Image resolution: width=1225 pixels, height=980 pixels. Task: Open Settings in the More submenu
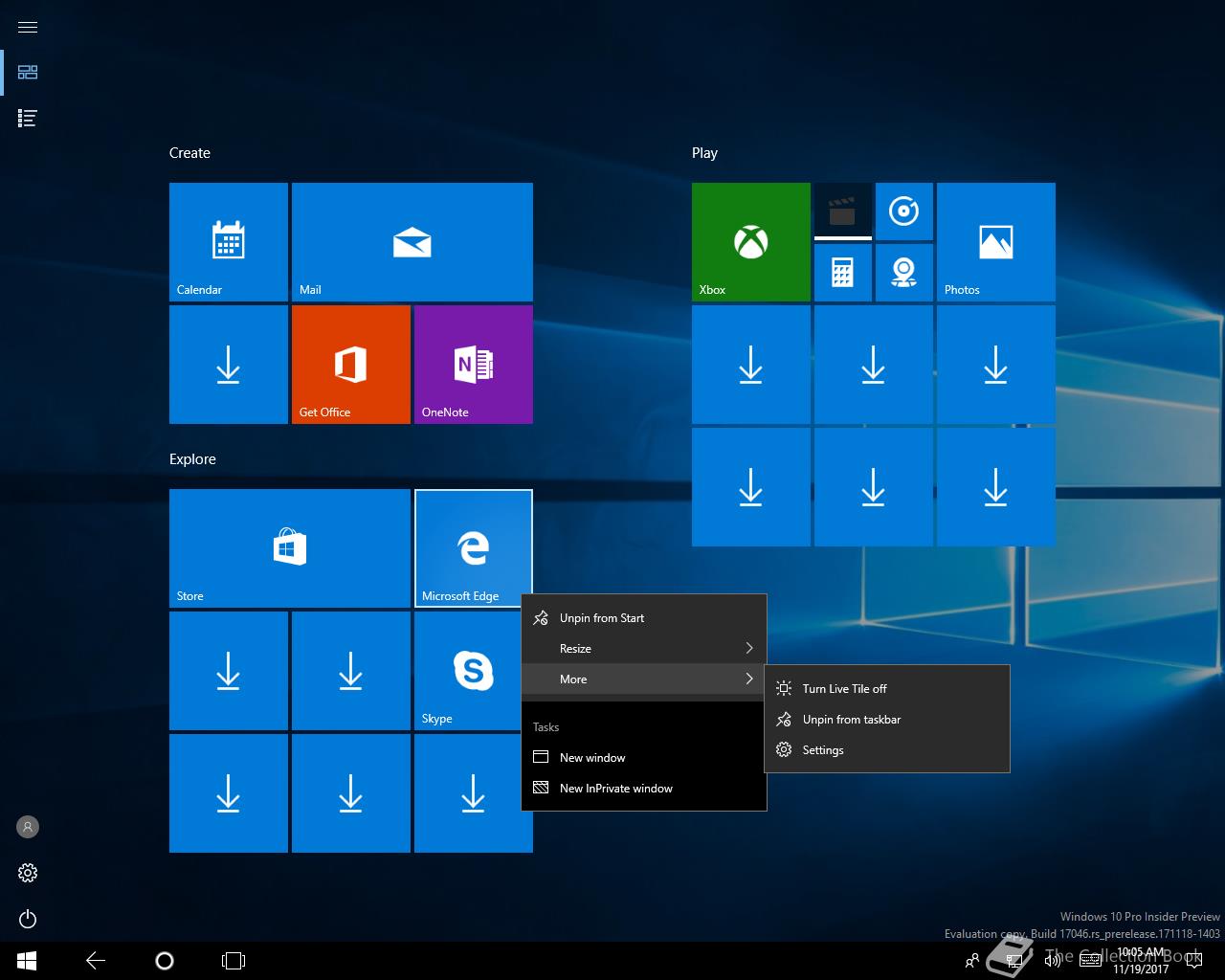[887, 750]
